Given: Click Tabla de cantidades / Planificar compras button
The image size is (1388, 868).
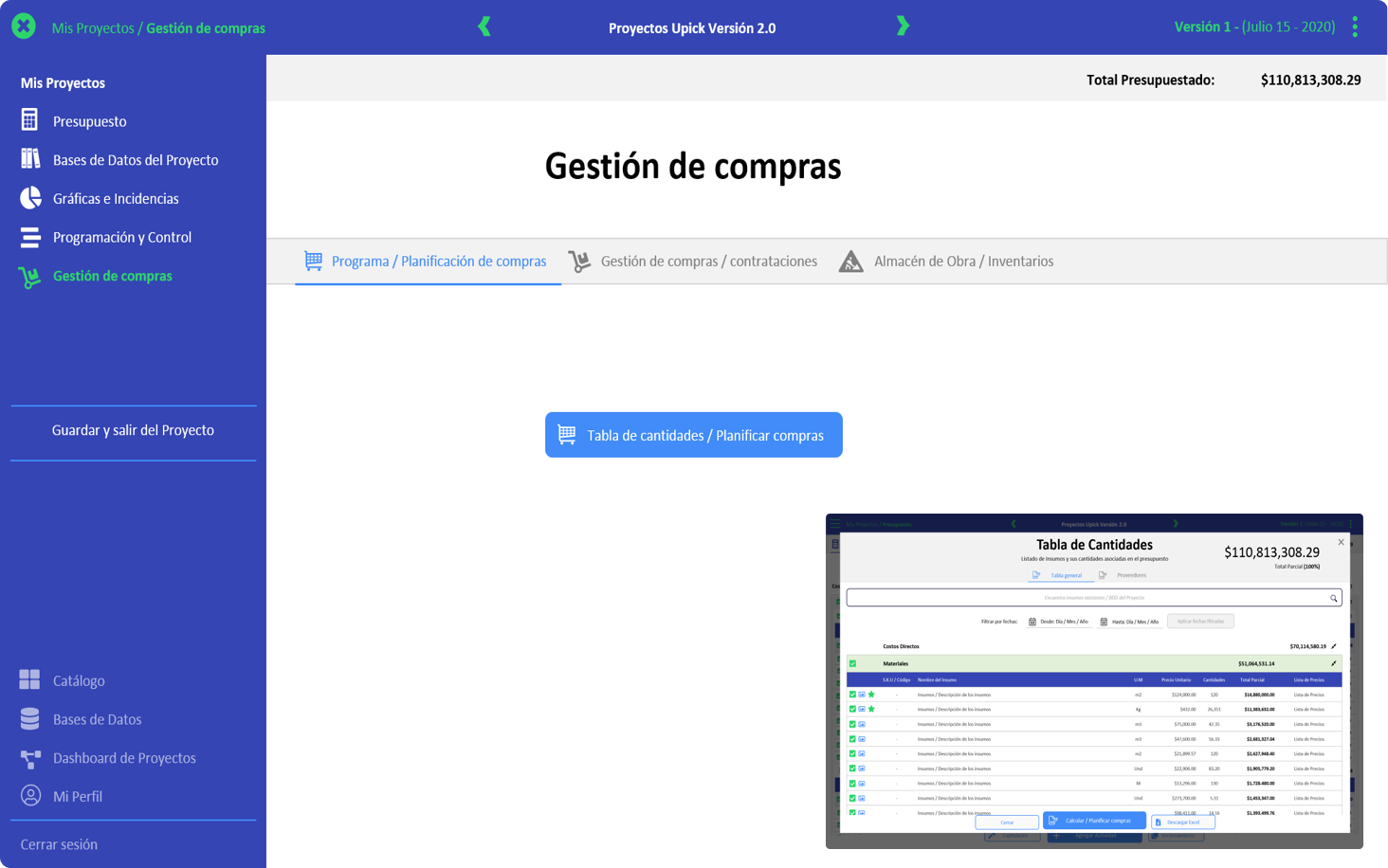Looking at the screenshot, I should tap(693, 435).
